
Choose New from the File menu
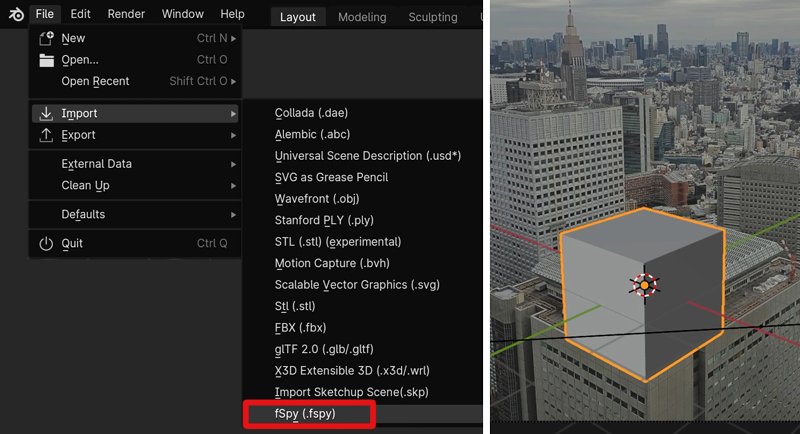(x=136, y=38)
